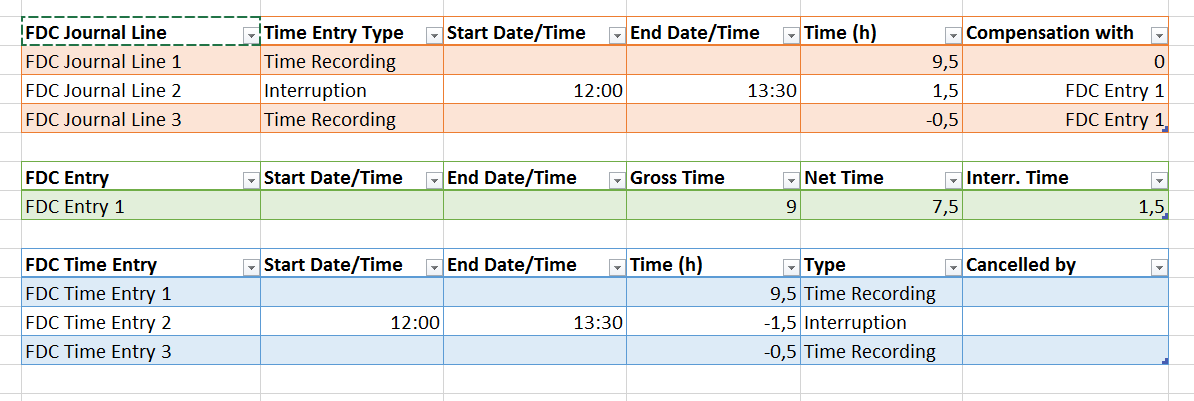
Task: Select the FDC Entry 1 cell
Action: 140,207
